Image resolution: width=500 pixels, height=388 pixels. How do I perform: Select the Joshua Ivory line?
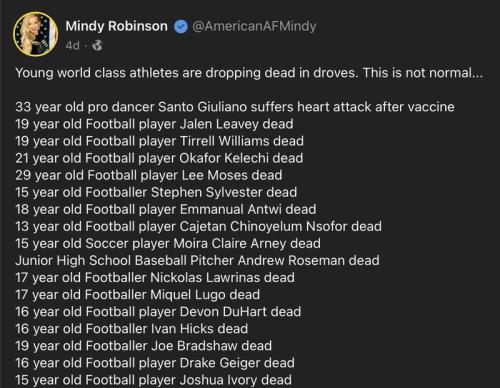click(x=154, y=380)
